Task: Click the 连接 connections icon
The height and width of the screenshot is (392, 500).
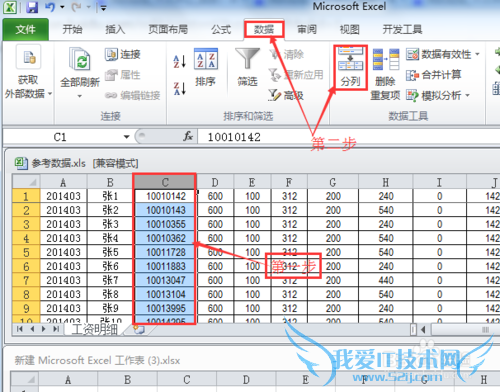Action: [123, 54]
